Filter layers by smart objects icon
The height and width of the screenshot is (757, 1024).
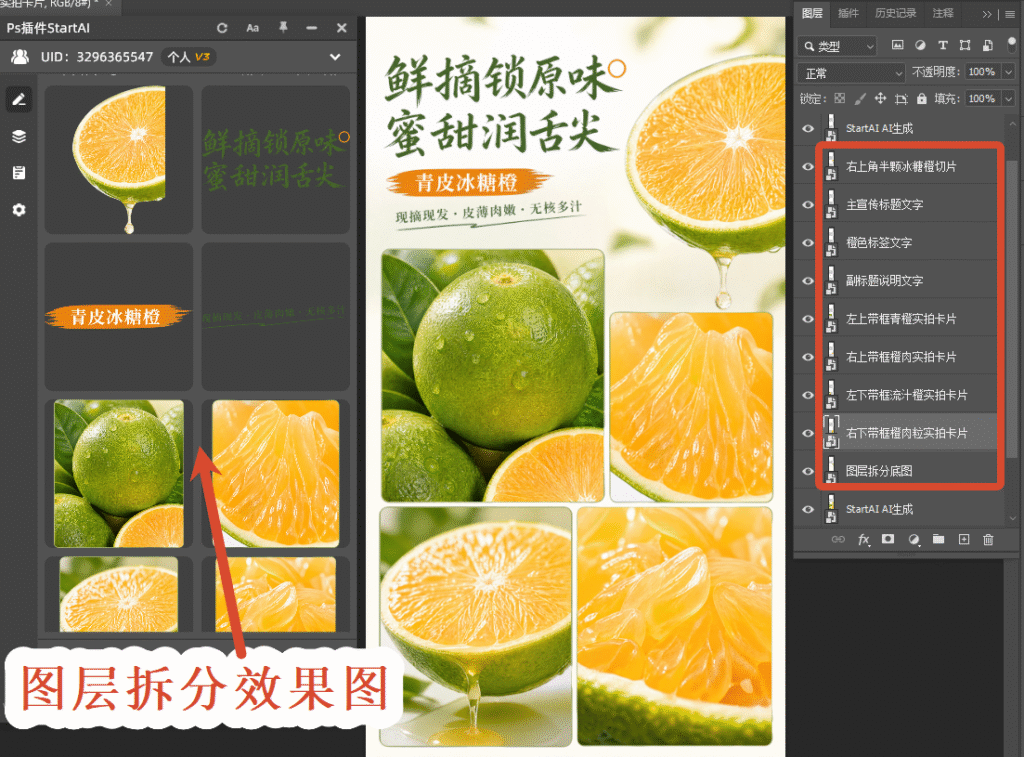coord(987,45)
